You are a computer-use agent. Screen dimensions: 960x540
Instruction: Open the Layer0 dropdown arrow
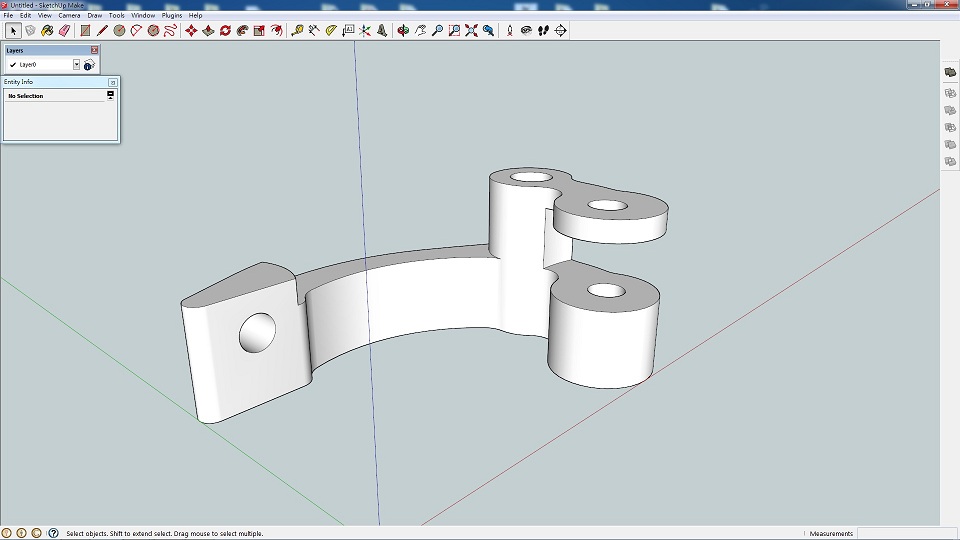coord(76,64)
